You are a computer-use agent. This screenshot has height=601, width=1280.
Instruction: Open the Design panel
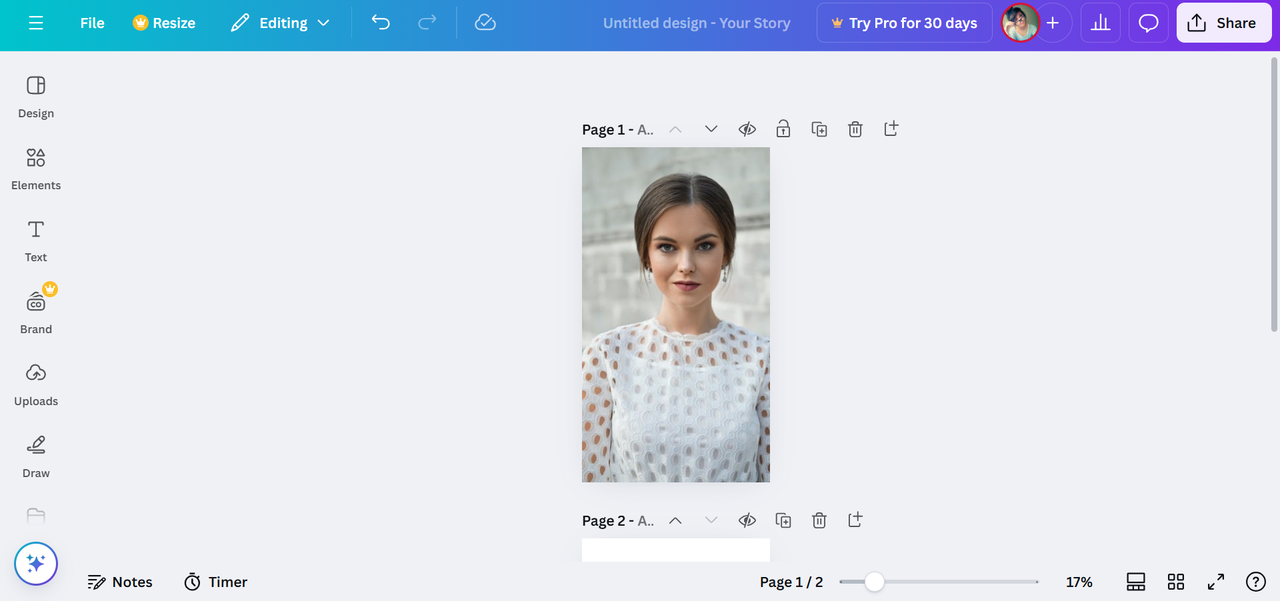pyautogui.click(x=36, y=96)
